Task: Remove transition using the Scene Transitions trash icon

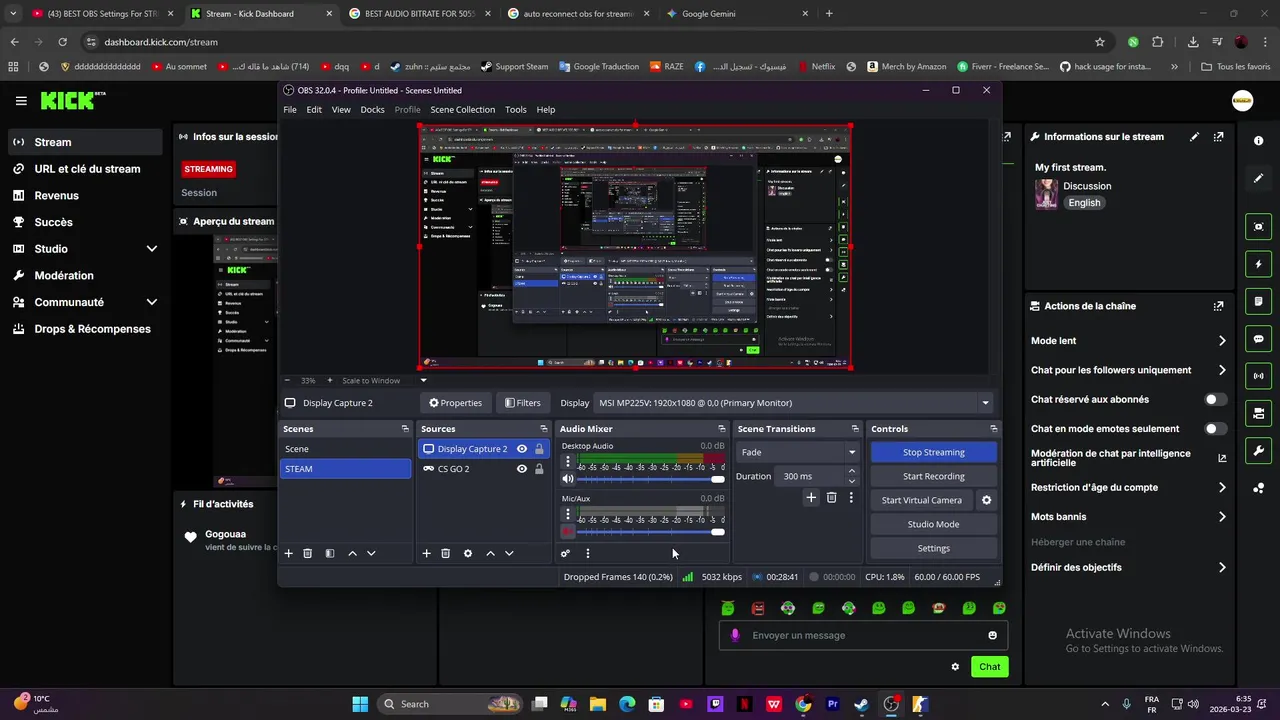Action: coord(831,497)
